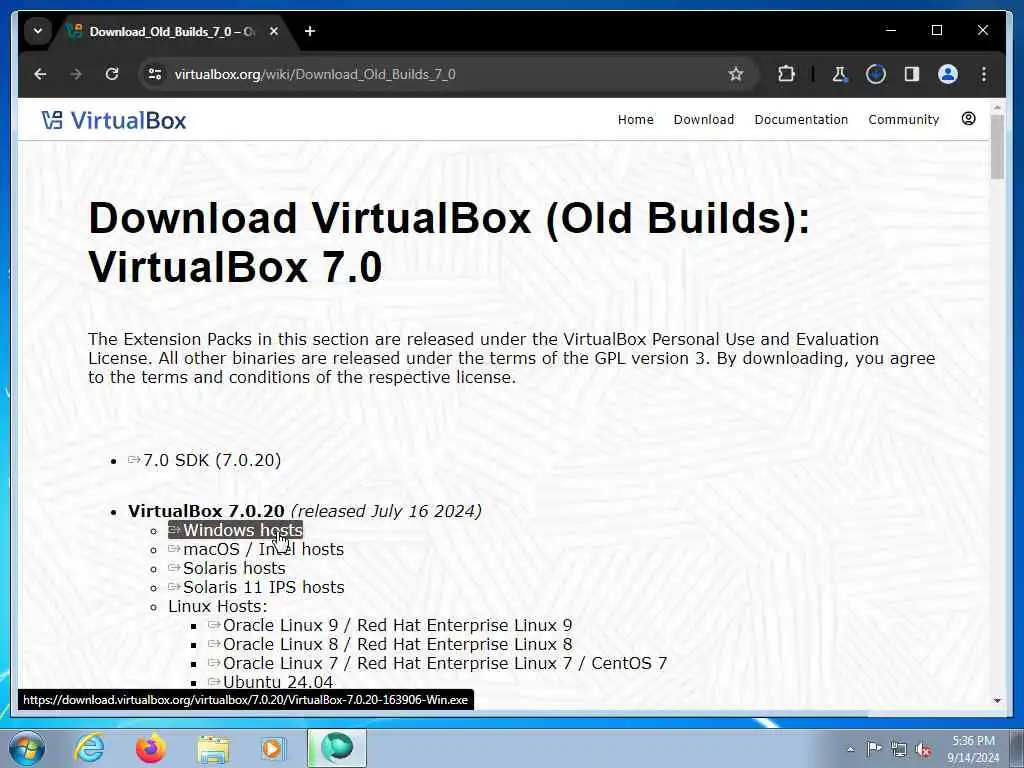Launch Internet Explorer from the taskbar
This screenshot has width=1024, height=768.
[x=89, y=748]
